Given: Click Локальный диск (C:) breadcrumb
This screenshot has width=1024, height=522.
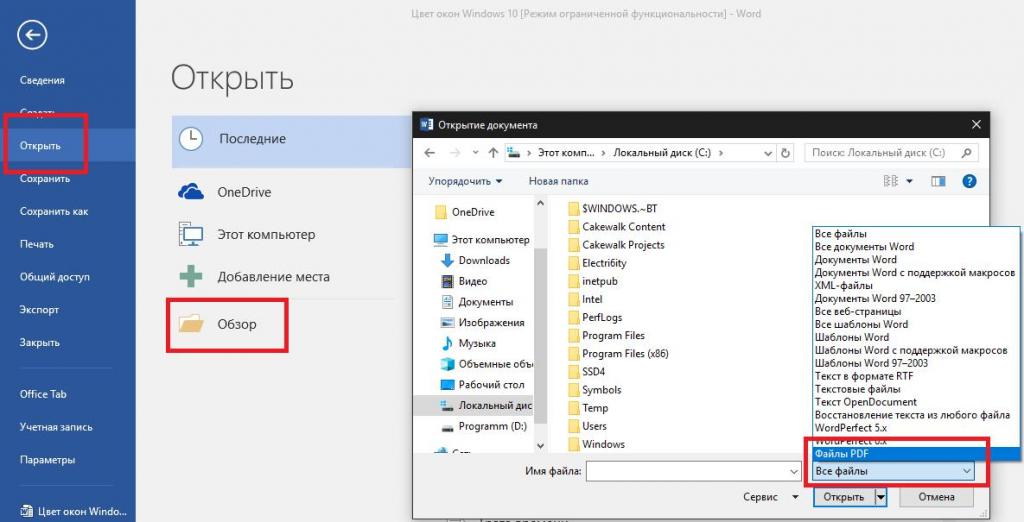Looking at the screenshot, I should pyautogui.click(x=663, y=153).
